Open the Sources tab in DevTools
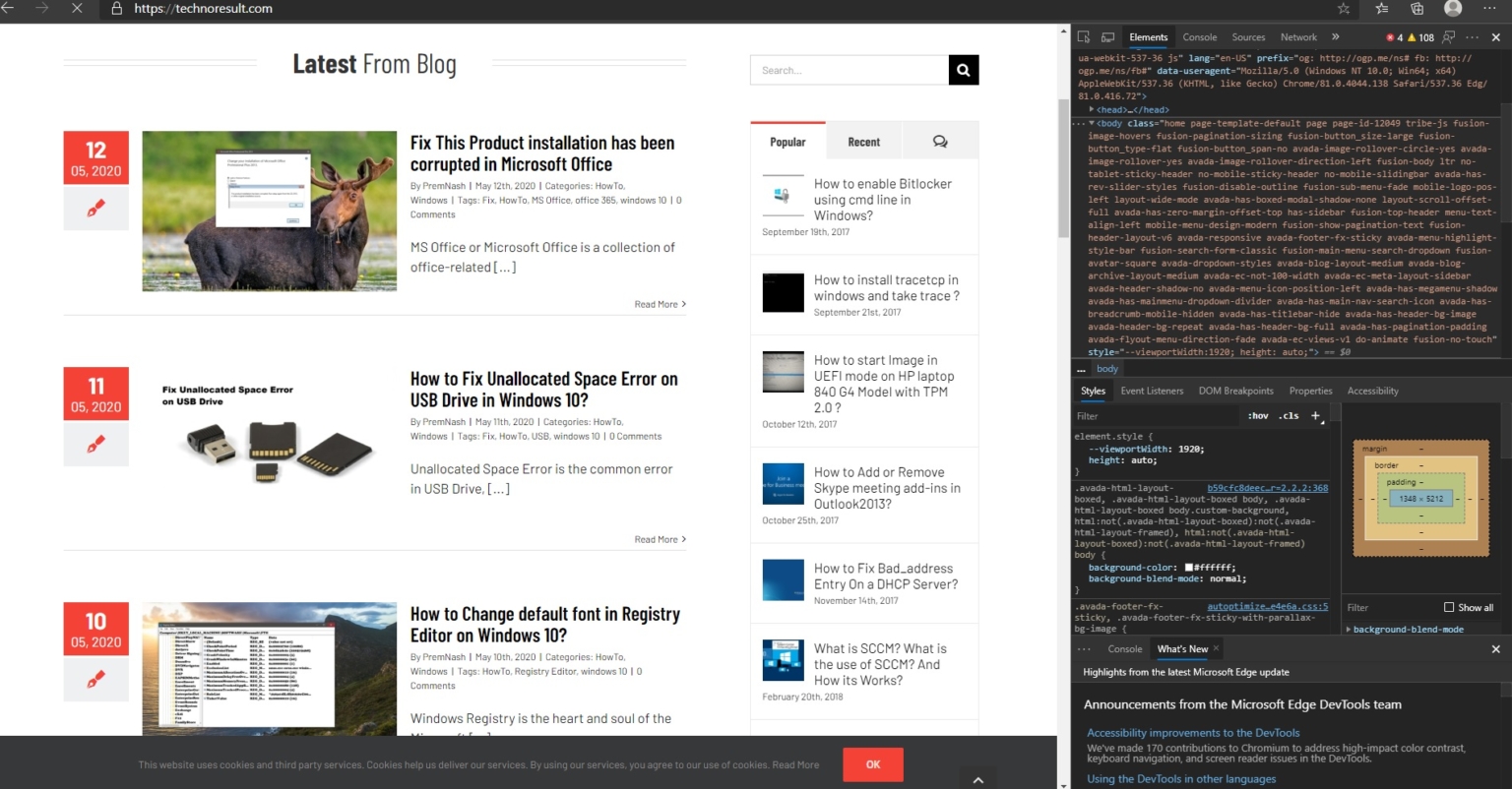This screenshot has width=1512, height=789. click(1248, 36)
